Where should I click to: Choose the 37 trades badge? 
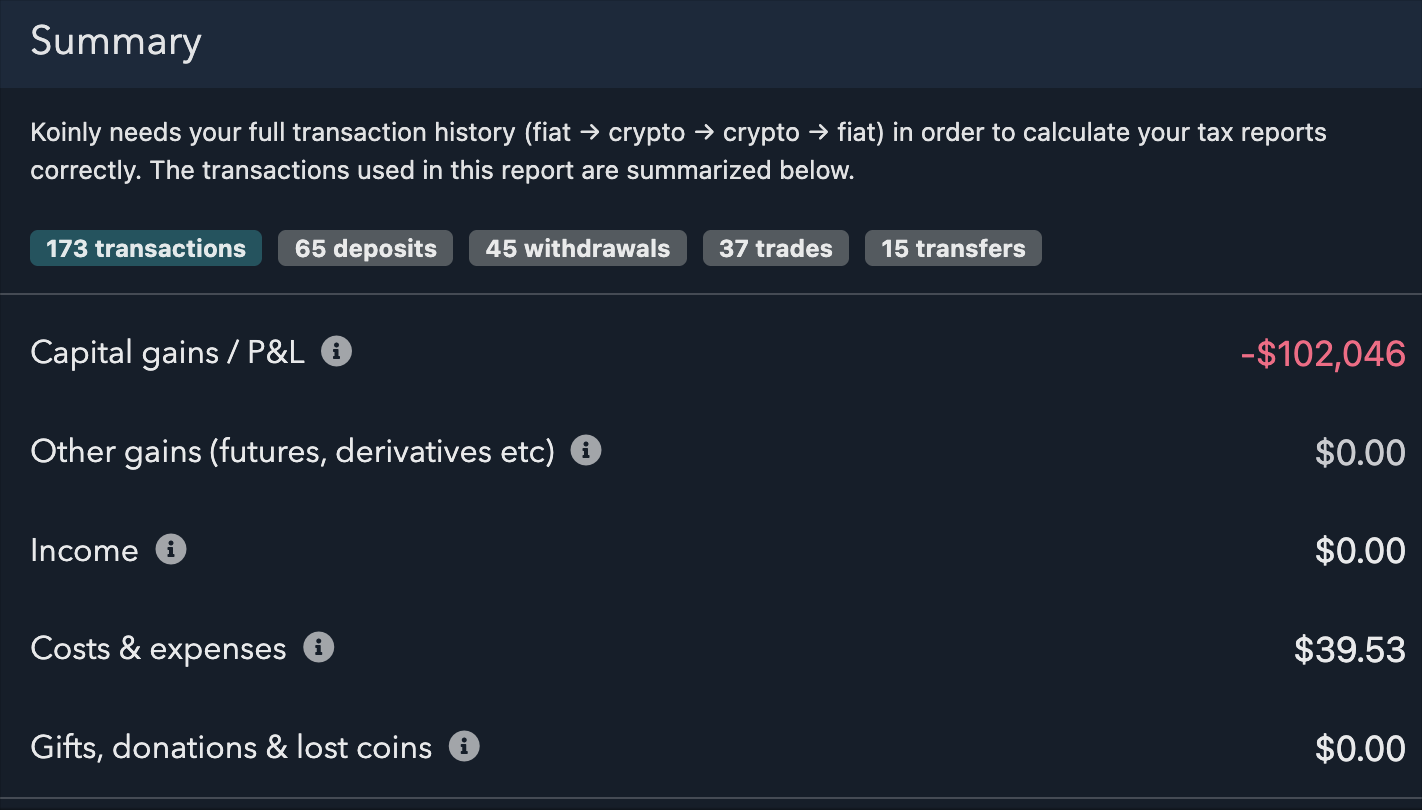pos(776,249)
